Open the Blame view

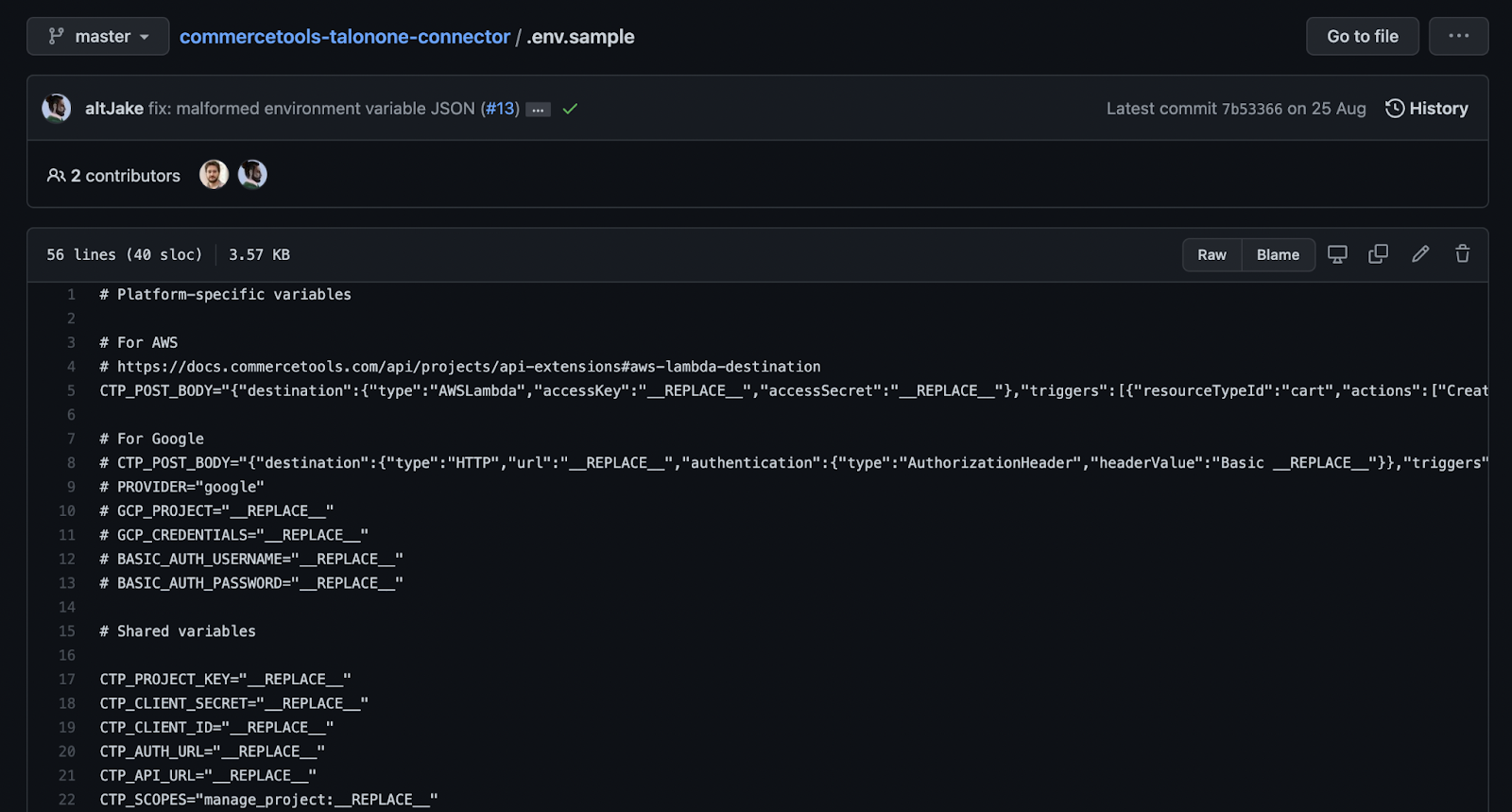[x=1278, y=254]
